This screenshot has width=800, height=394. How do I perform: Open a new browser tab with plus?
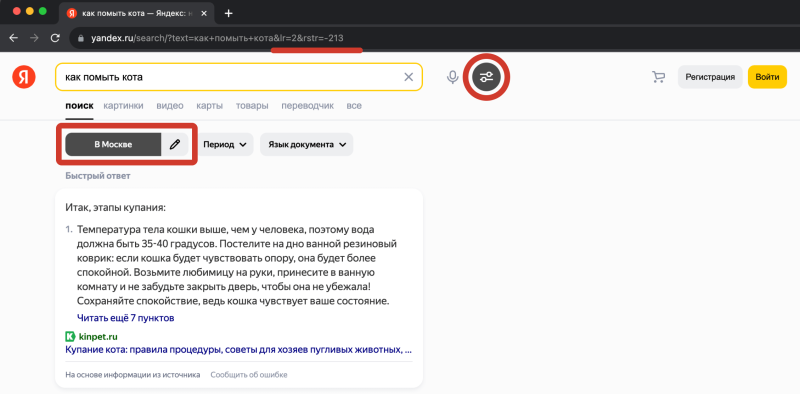229,13
